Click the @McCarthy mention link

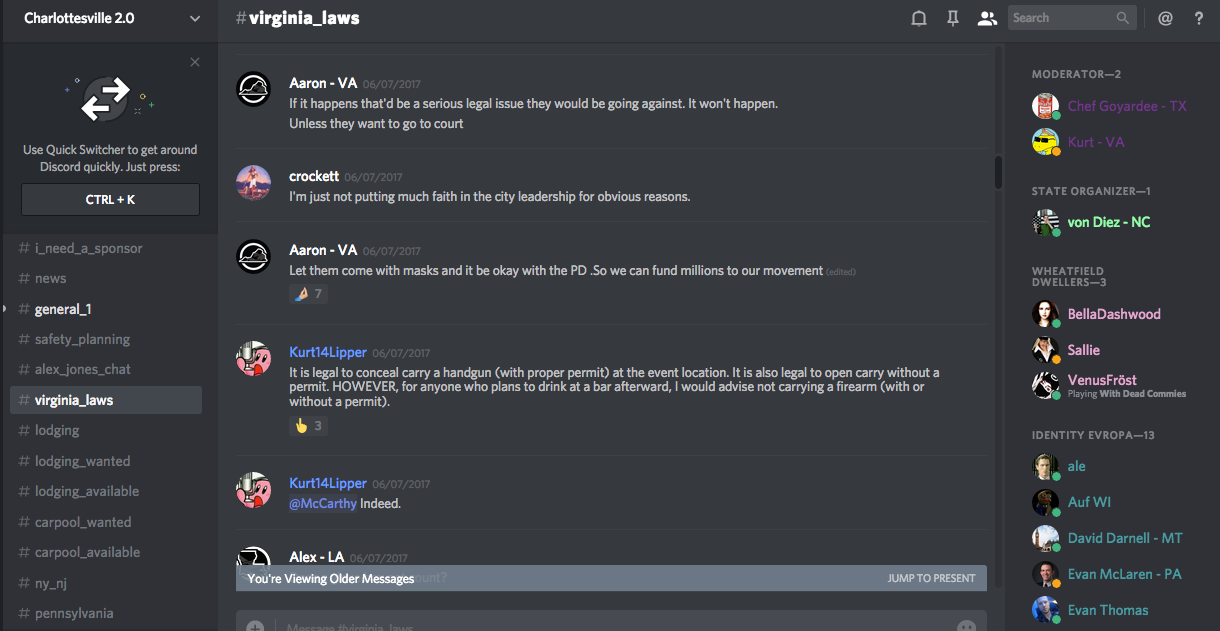[x=323, y=503]
